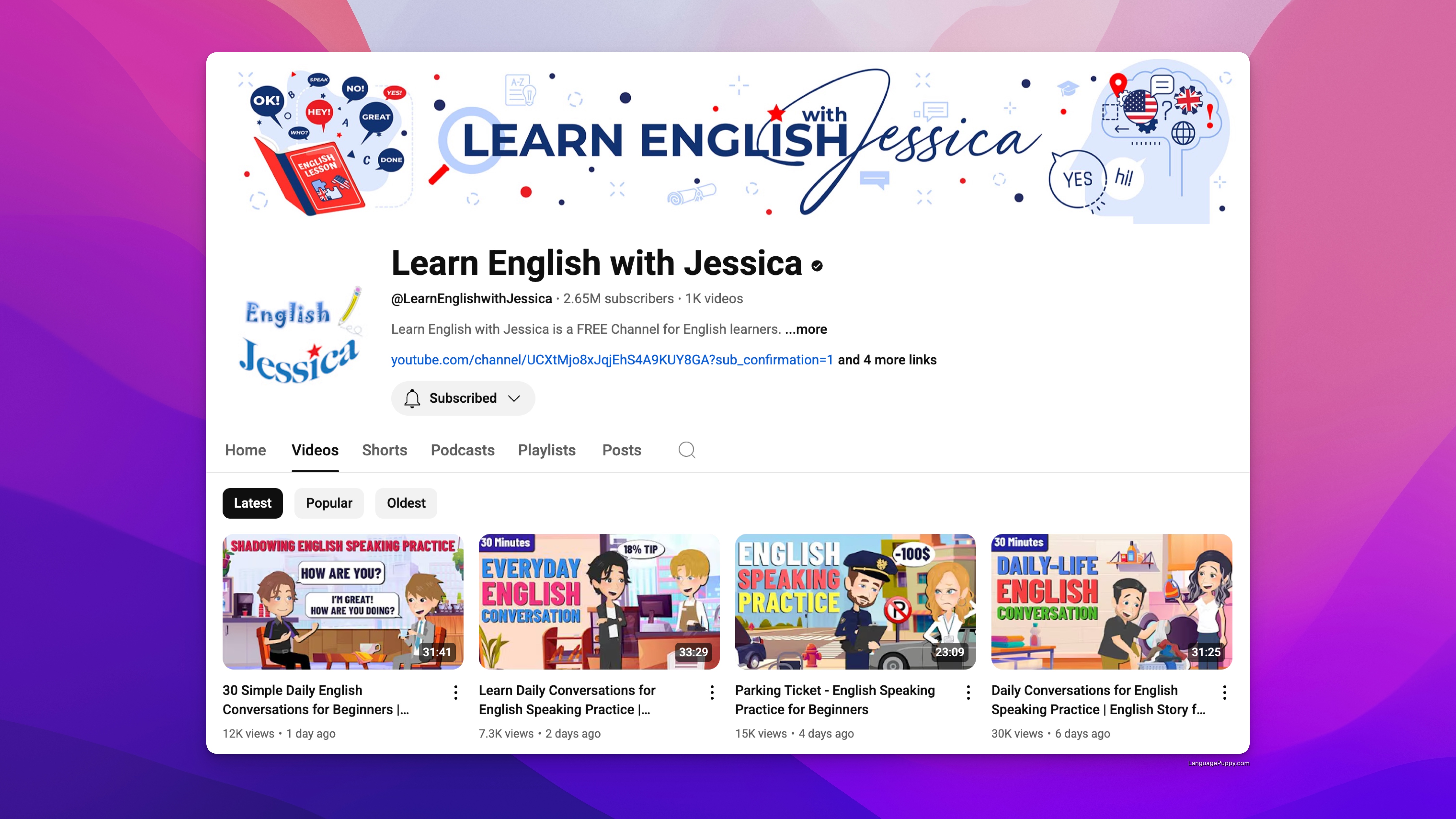Open options menu for Parking Ticket video

click(968, 692)
